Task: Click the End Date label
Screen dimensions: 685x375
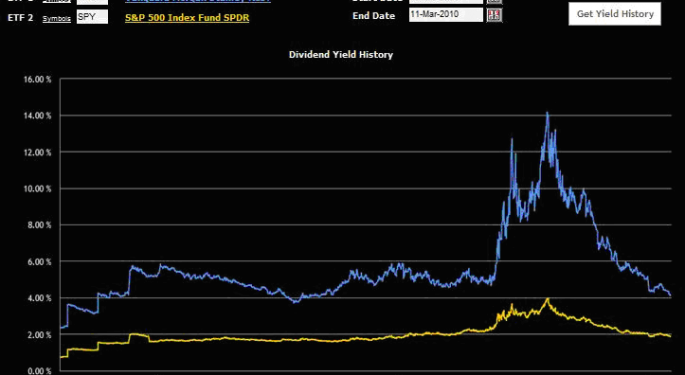Action: (374, 16)
